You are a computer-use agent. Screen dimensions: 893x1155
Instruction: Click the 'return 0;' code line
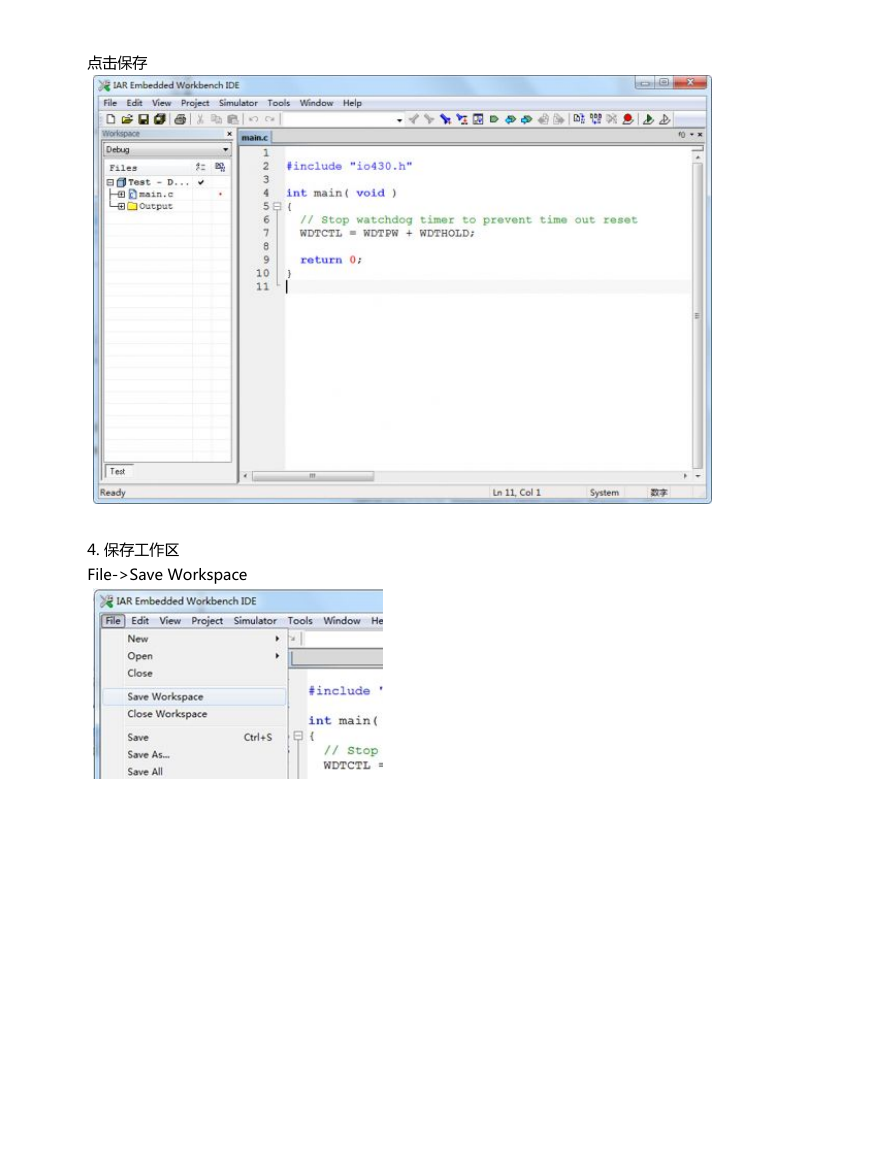(x=331, y=260)
